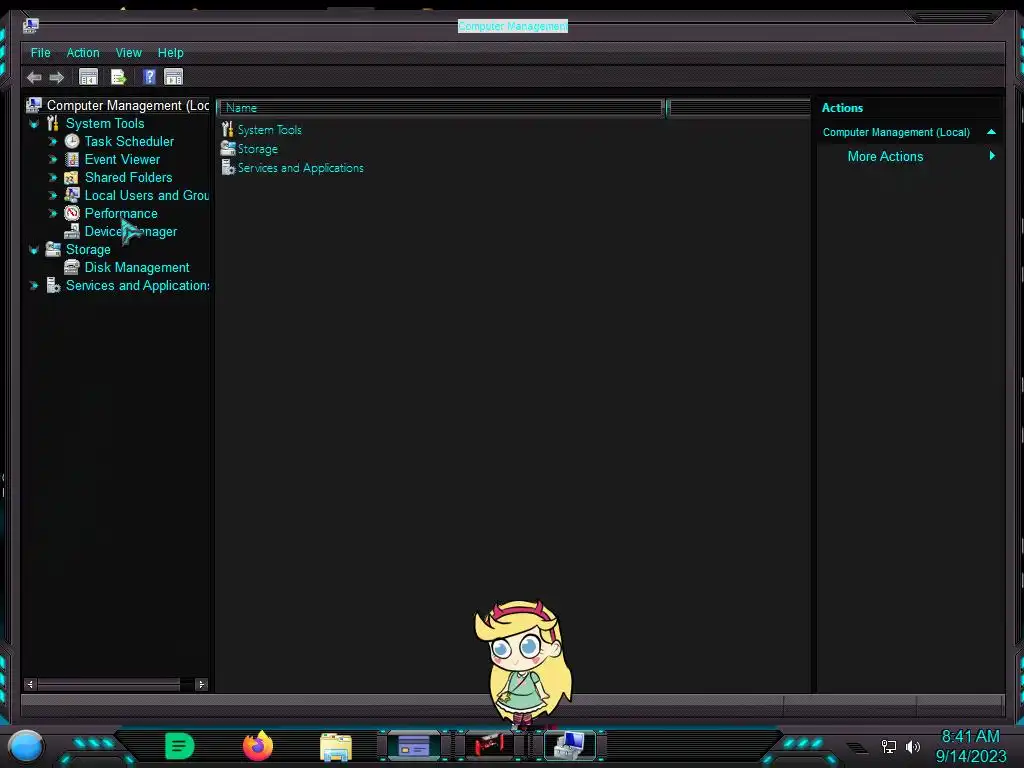Expand Local Users and Groups node arrow
The height and width of the screenshot is (768, 1024).
(x=53, y=195)
